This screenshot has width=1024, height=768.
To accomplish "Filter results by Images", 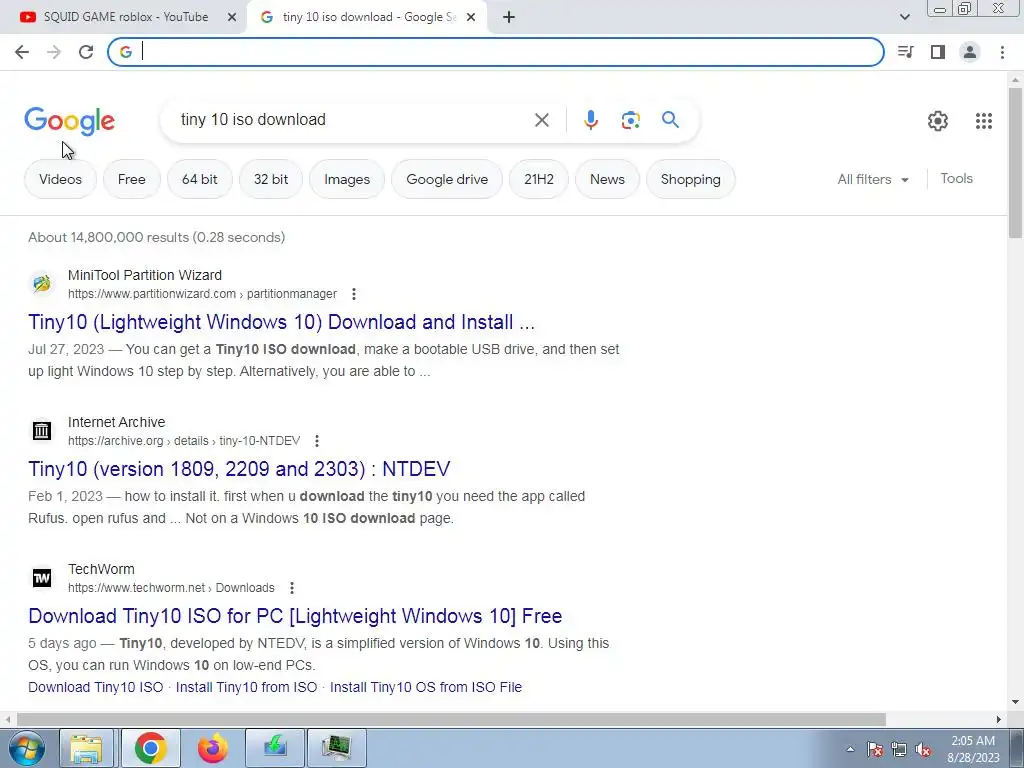I will [x=347, y=179].
